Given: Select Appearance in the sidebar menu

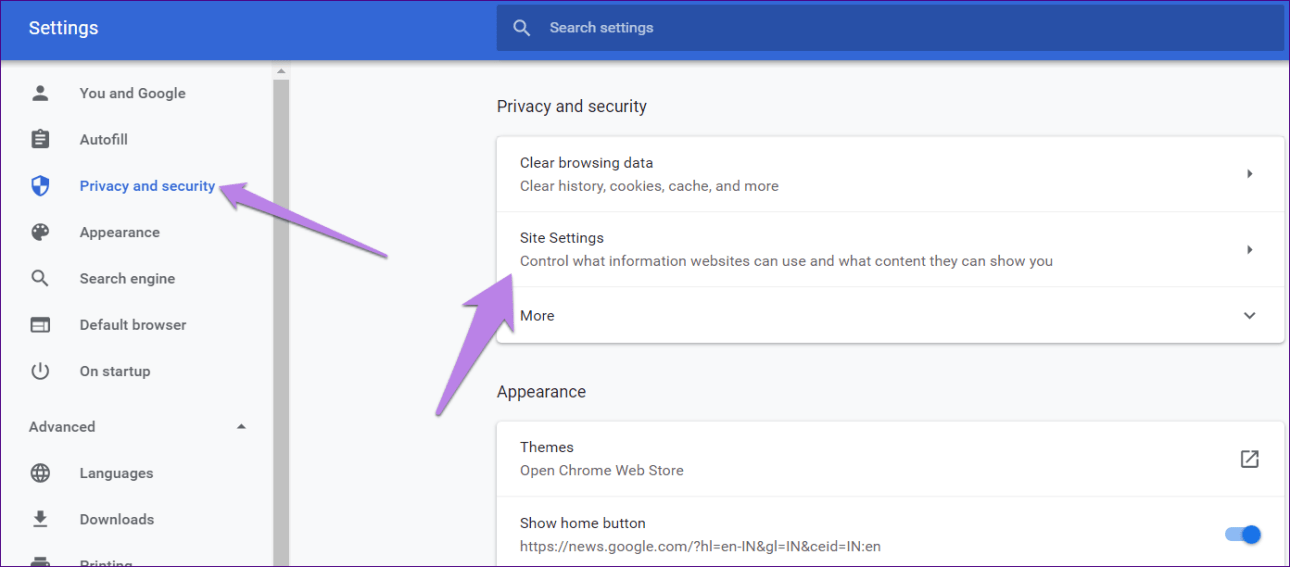Looking at the screenshot, I should tap(119, 232).
